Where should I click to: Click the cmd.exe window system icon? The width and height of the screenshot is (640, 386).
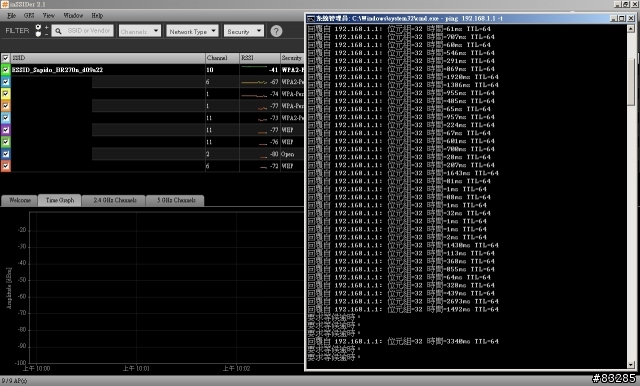pyautogui.click(x=311, y=18)
